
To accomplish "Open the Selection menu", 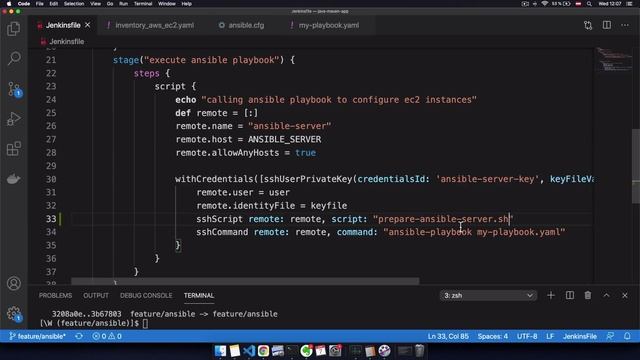I will coord(74,4).
